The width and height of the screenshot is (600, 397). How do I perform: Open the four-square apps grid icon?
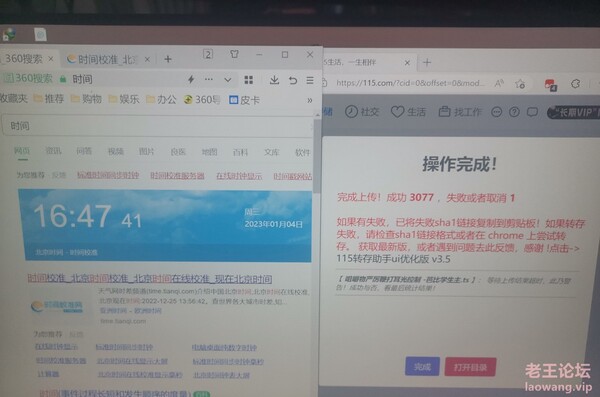click(249, 80)
